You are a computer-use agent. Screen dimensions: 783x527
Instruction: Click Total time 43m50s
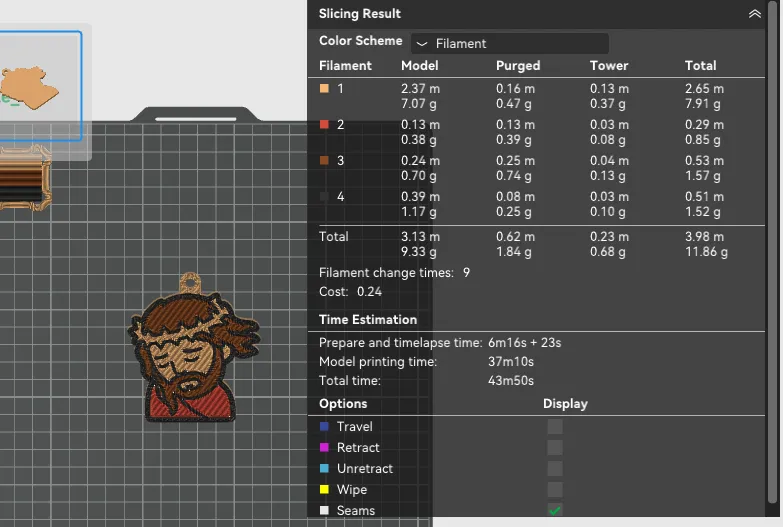(x=511, y=380)
